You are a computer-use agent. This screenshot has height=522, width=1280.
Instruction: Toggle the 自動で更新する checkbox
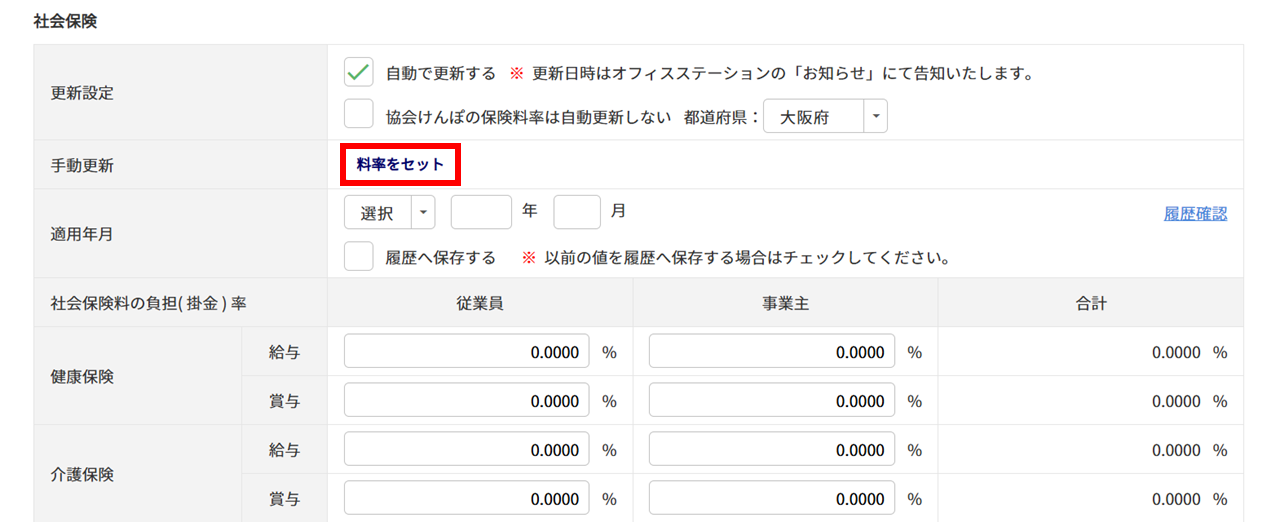[358, 73]
